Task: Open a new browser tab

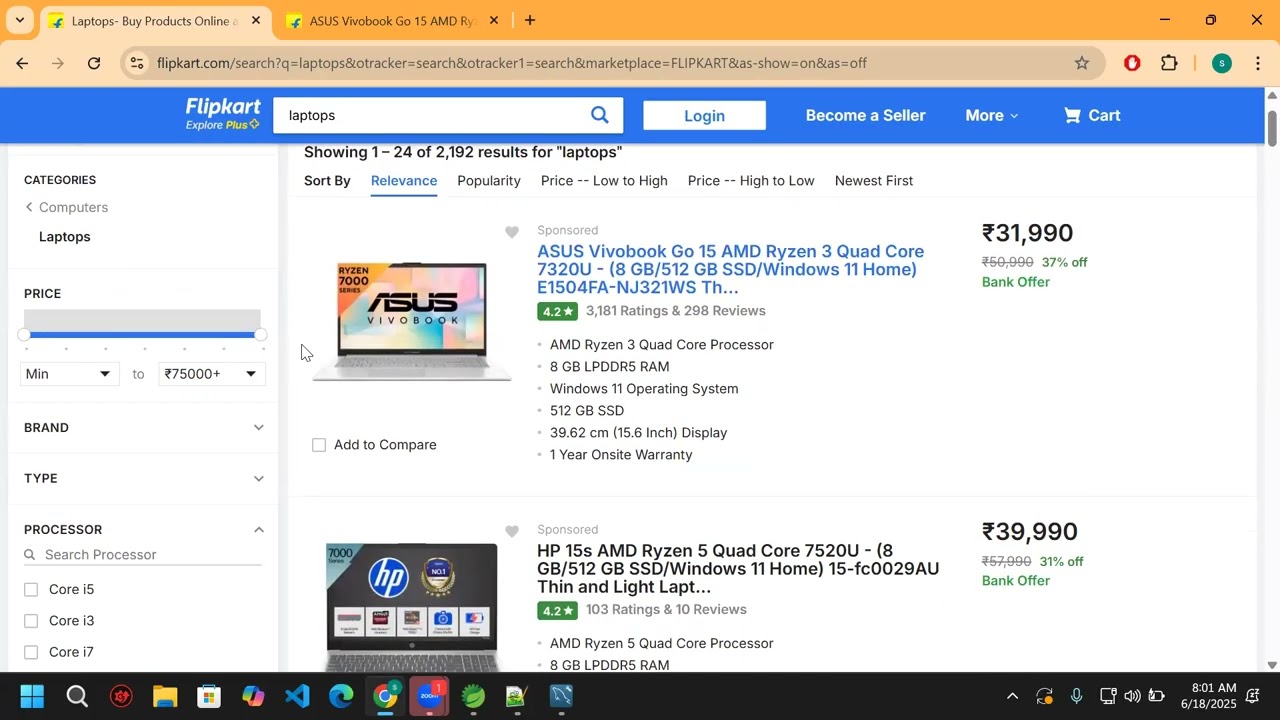Action: click(530, 20)
